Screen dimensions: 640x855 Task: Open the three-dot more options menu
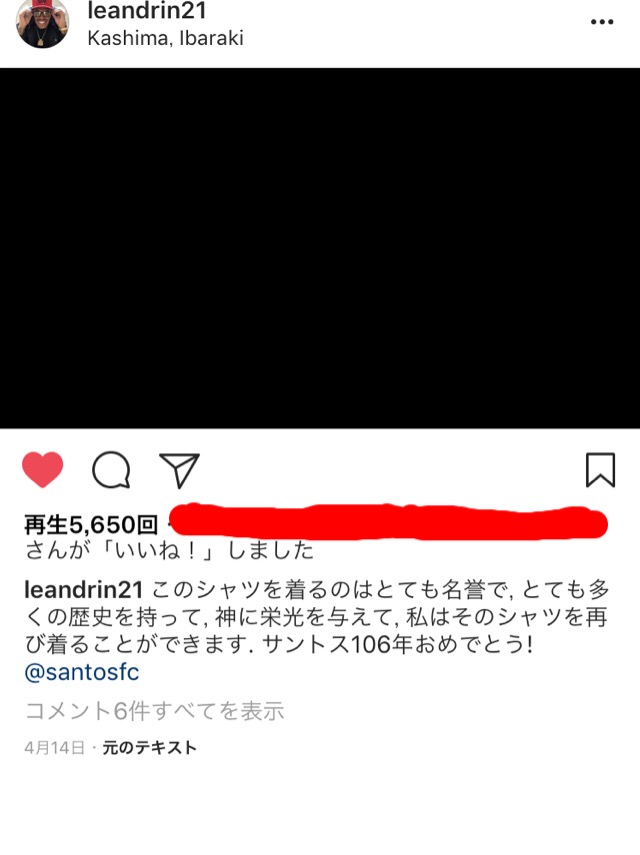pos(602,22)
